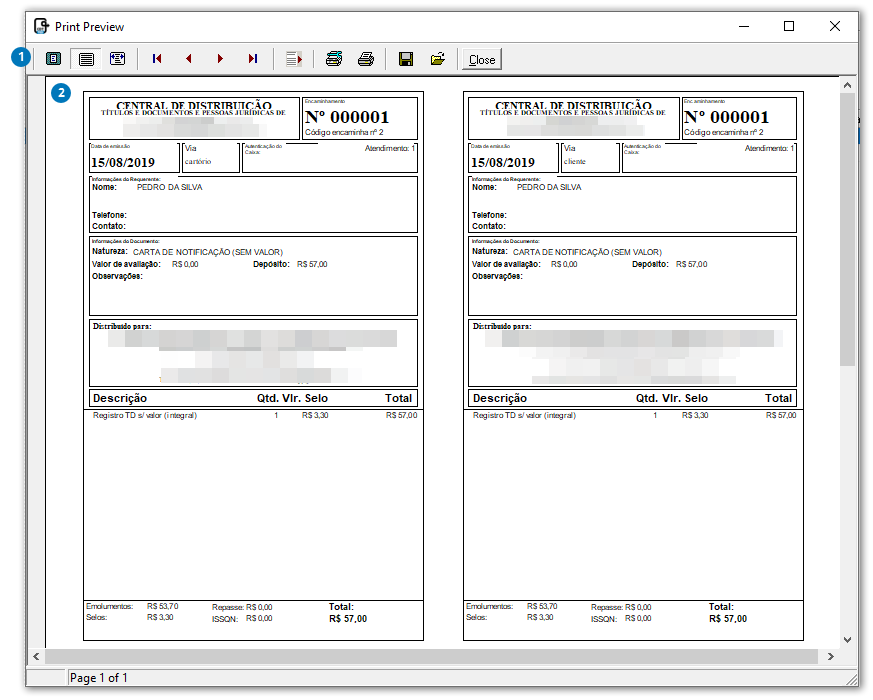Click the horizontal scrollbar thumb

431,657
